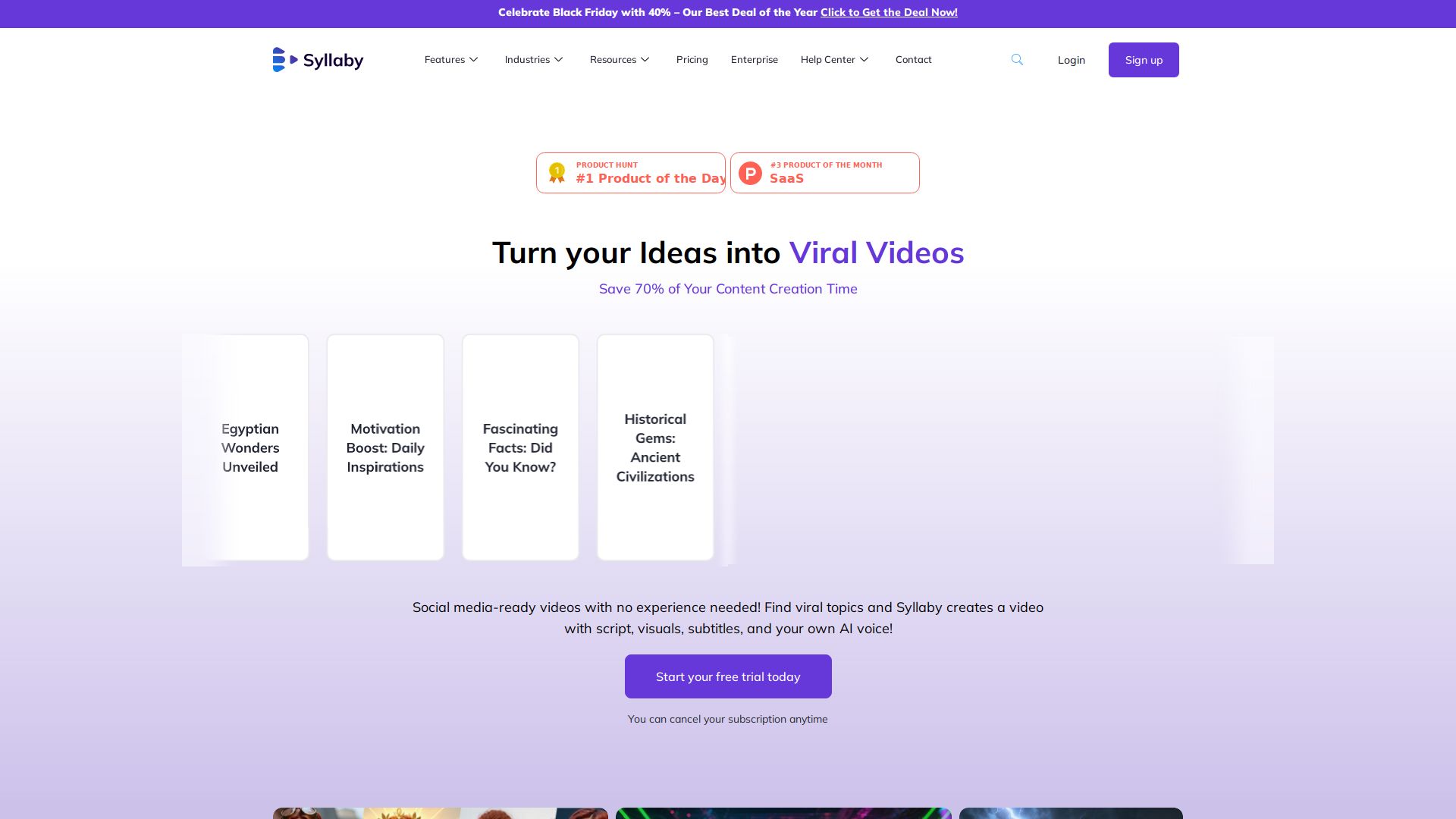Select the Motivation Boost: Daily Inspirations card
Viewport: 1456px width, 819px height.
click(385, 447)
